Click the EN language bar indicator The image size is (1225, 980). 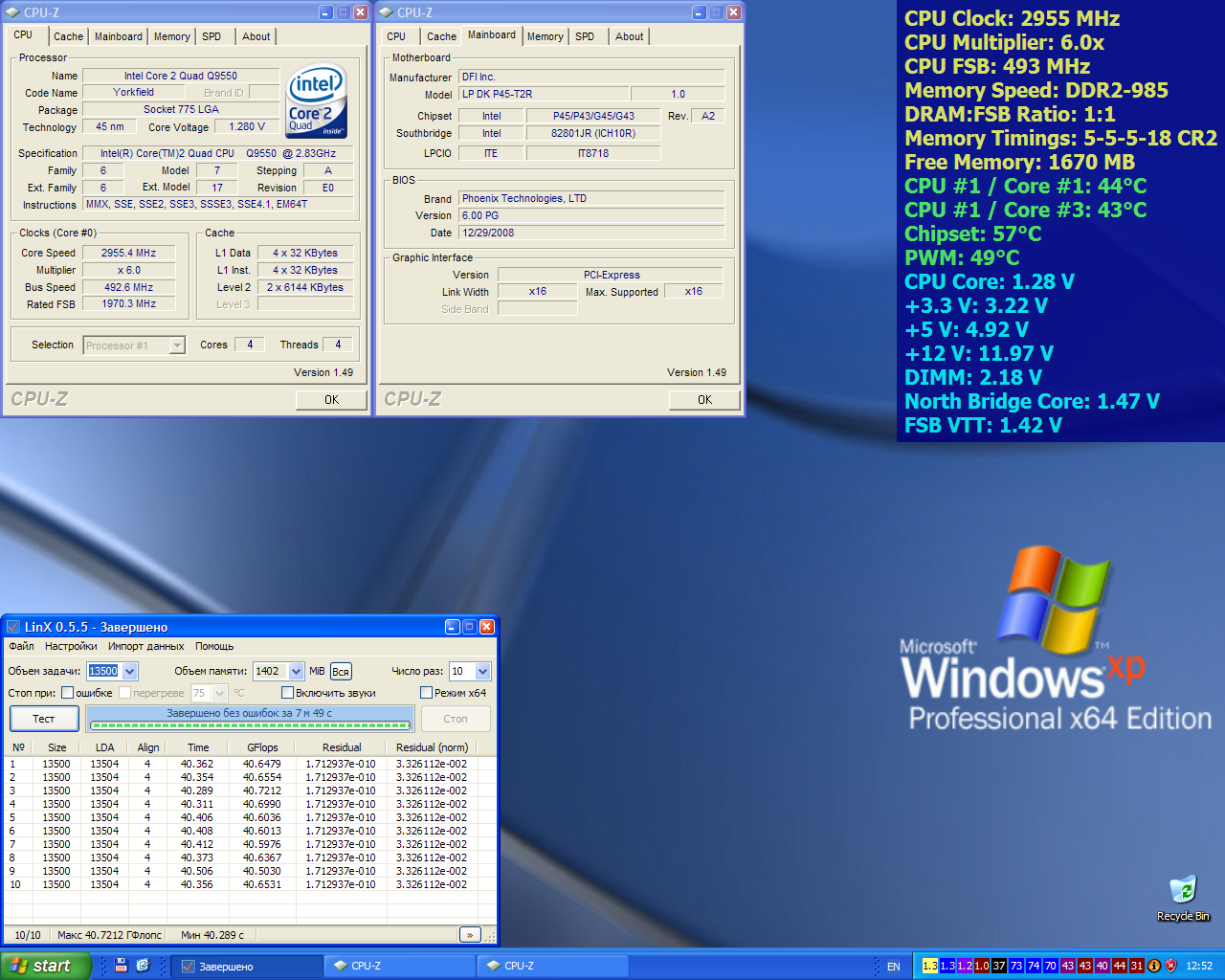click(x=893, y=967)
